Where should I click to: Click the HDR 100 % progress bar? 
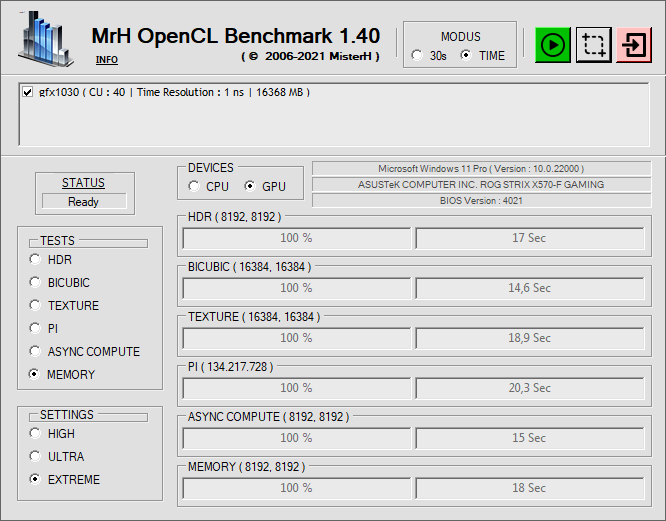coord(296,238)
